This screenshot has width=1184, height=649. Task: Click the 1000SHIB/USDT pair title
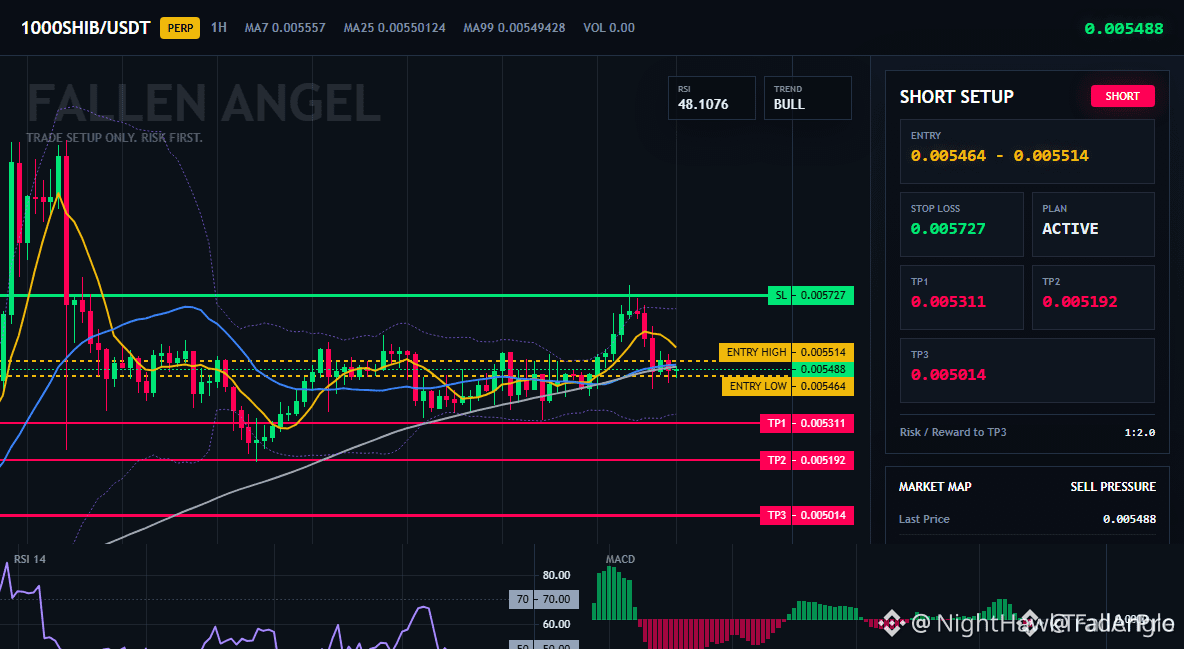[x=85, y=28]
